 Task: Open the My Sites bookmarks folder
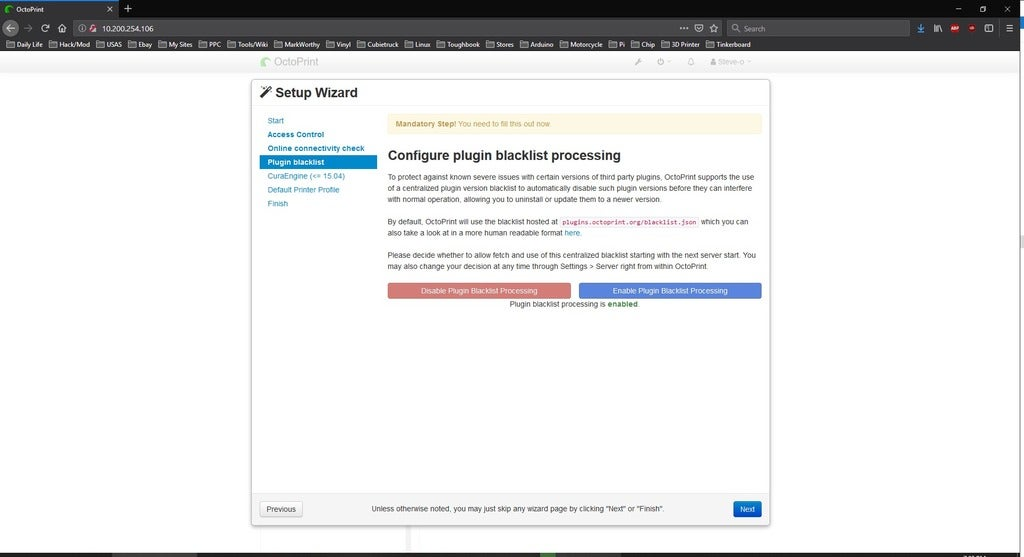click(x=175, y=44)
